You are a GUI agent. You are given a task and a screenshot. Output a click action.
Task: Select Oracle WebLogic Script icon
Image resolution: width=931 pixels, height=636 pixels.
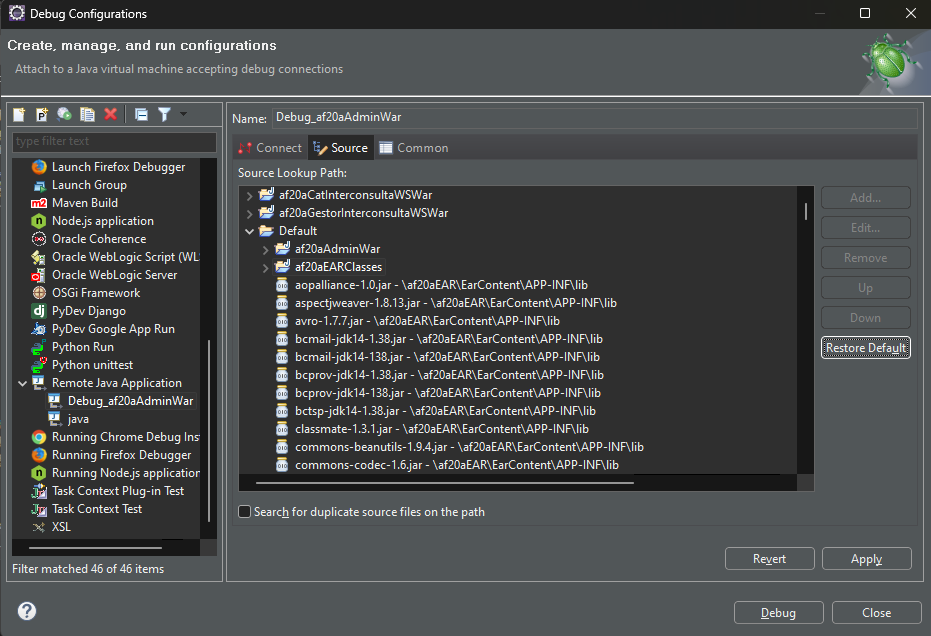click(x=39, y=257)
